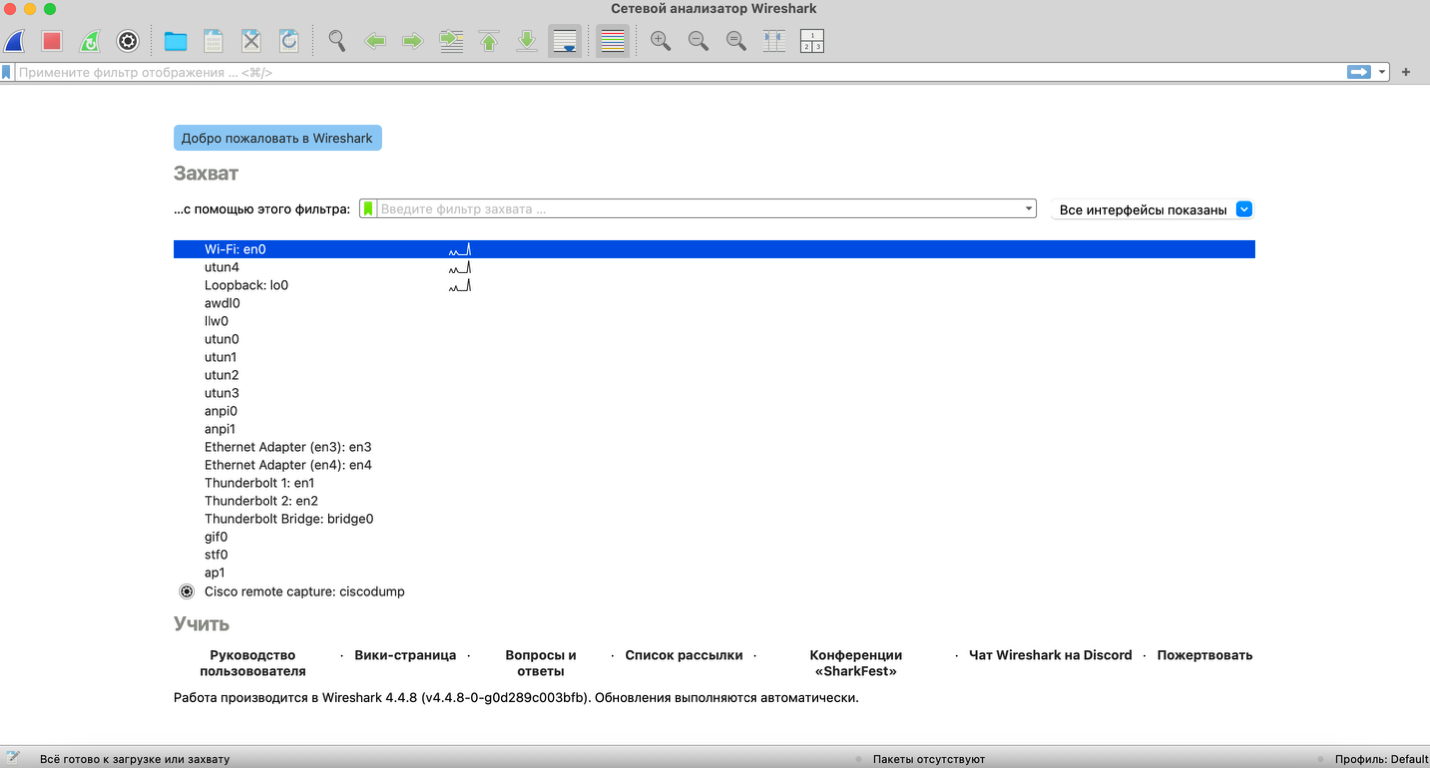Select Thunderbolt Bridge: bridge0 interface
Viewport: 1430px width, 768px height.
[x=288, y=519]
